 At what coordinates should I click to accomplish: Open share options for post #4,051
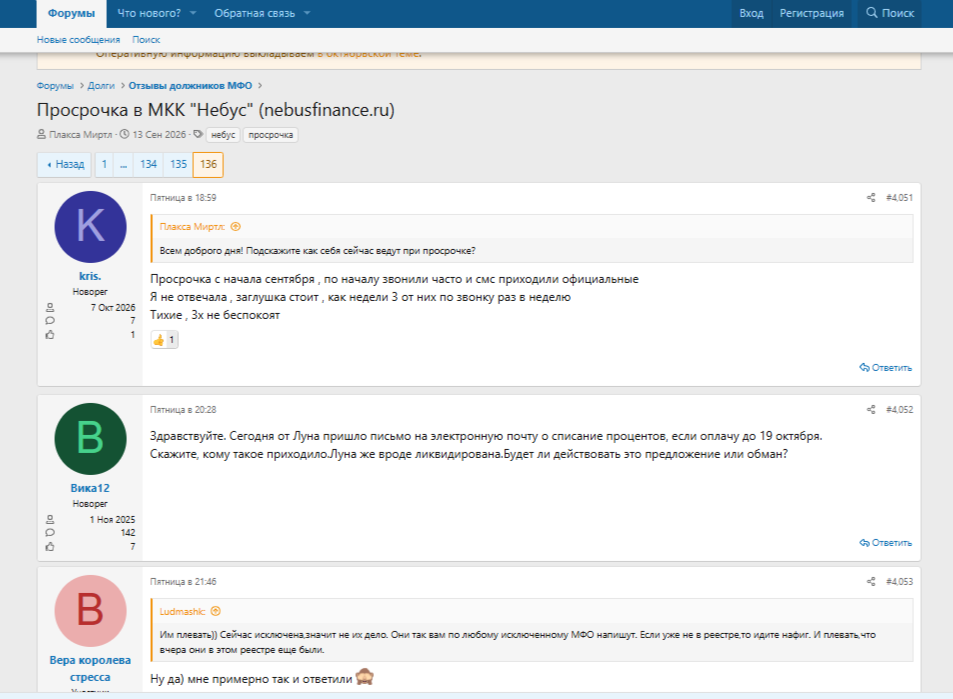[871, 198]
